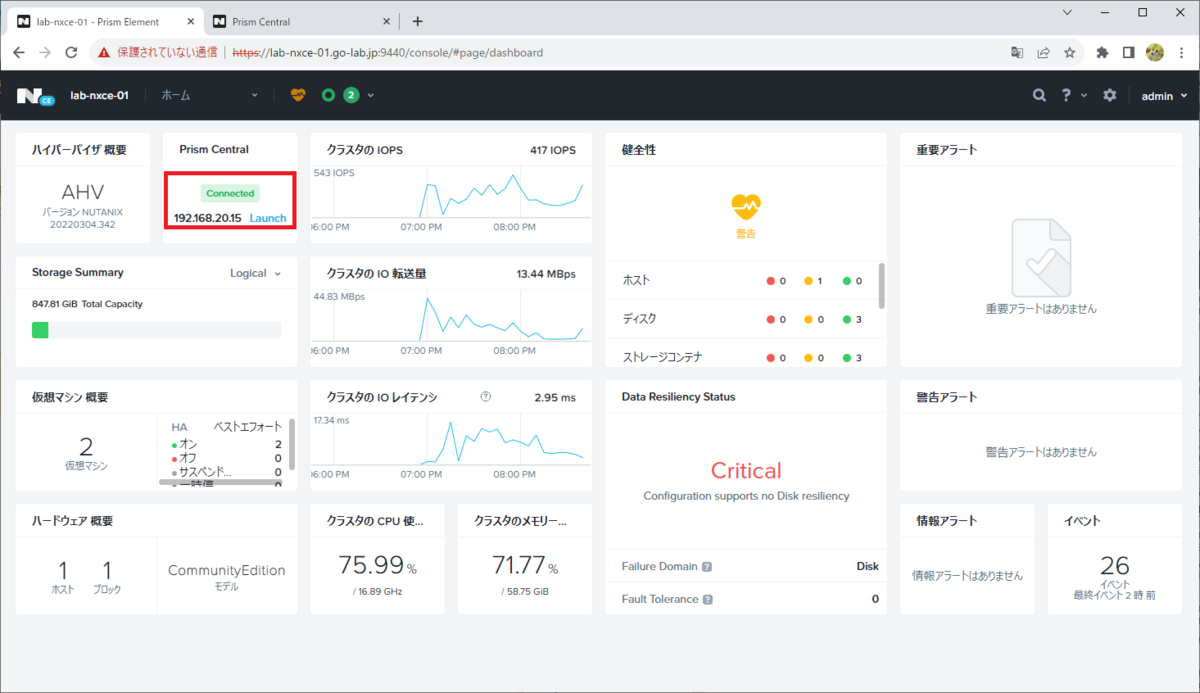Click the IO latency help icon
Image resolution: width=1200 pixels, height=693 pixels.
(486, 397)
